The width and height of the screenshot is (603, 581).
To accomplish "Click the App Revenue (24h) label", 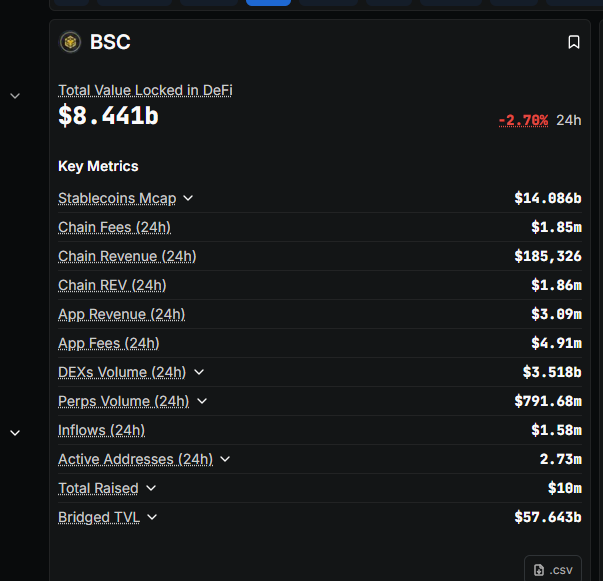I will click(121, 314).
